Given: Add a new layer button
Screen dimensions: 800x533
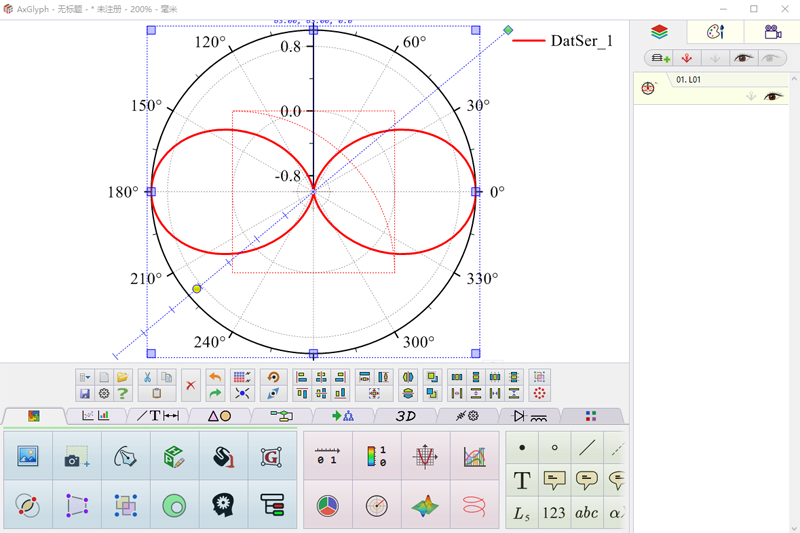Looking at the screenshot, I should pos(661,58).
